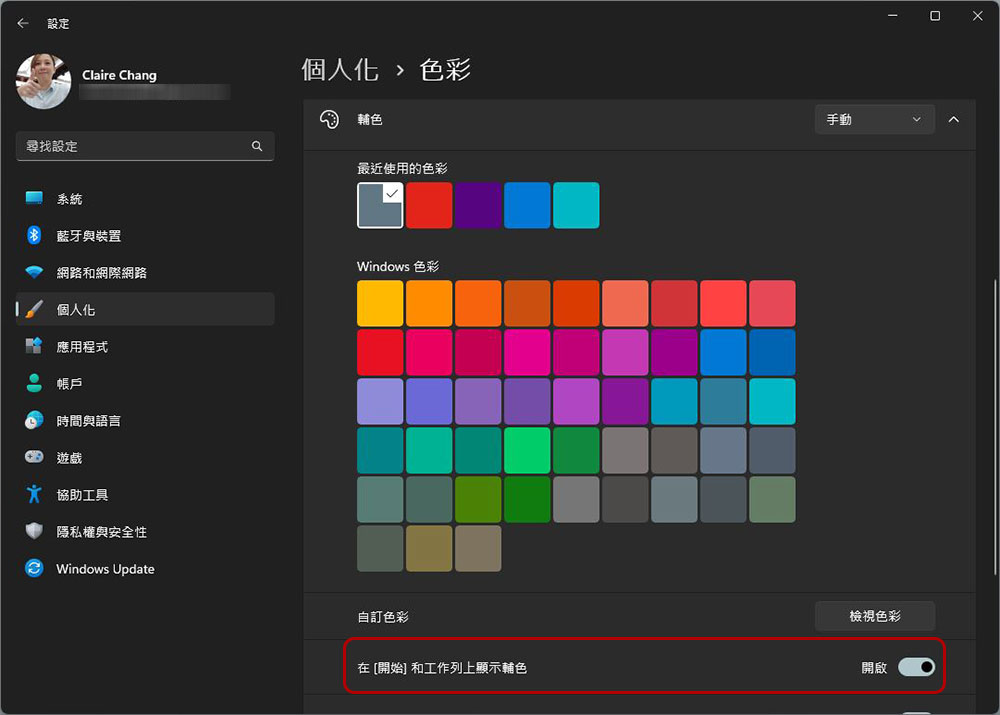Select the blue recent color swatch

[527, 205]
